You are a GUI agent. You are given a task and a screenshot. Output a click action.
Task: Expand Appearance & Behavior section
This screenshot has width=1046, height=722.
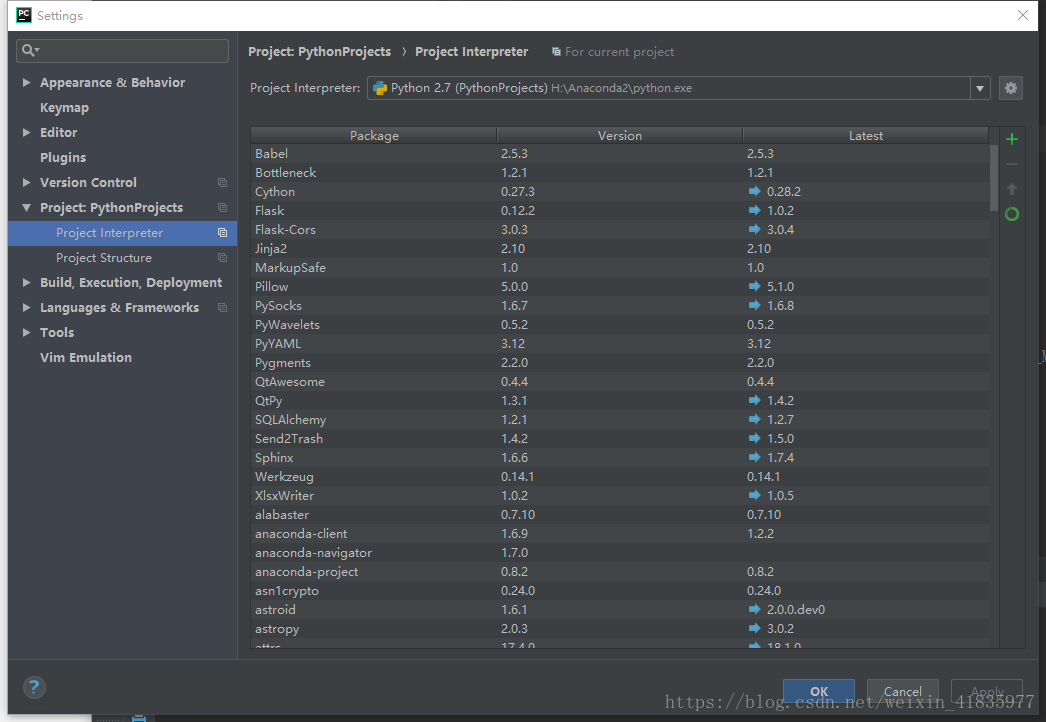pos(27,82)
